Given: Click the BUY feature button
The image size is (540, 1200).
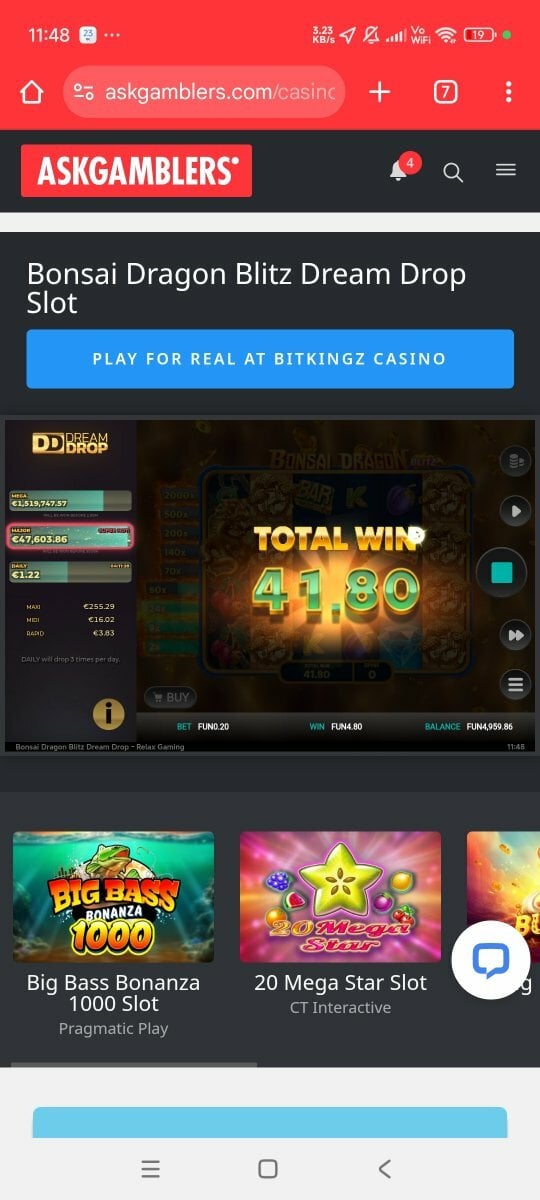Looking at the screenshot, I should pos(170,697).
